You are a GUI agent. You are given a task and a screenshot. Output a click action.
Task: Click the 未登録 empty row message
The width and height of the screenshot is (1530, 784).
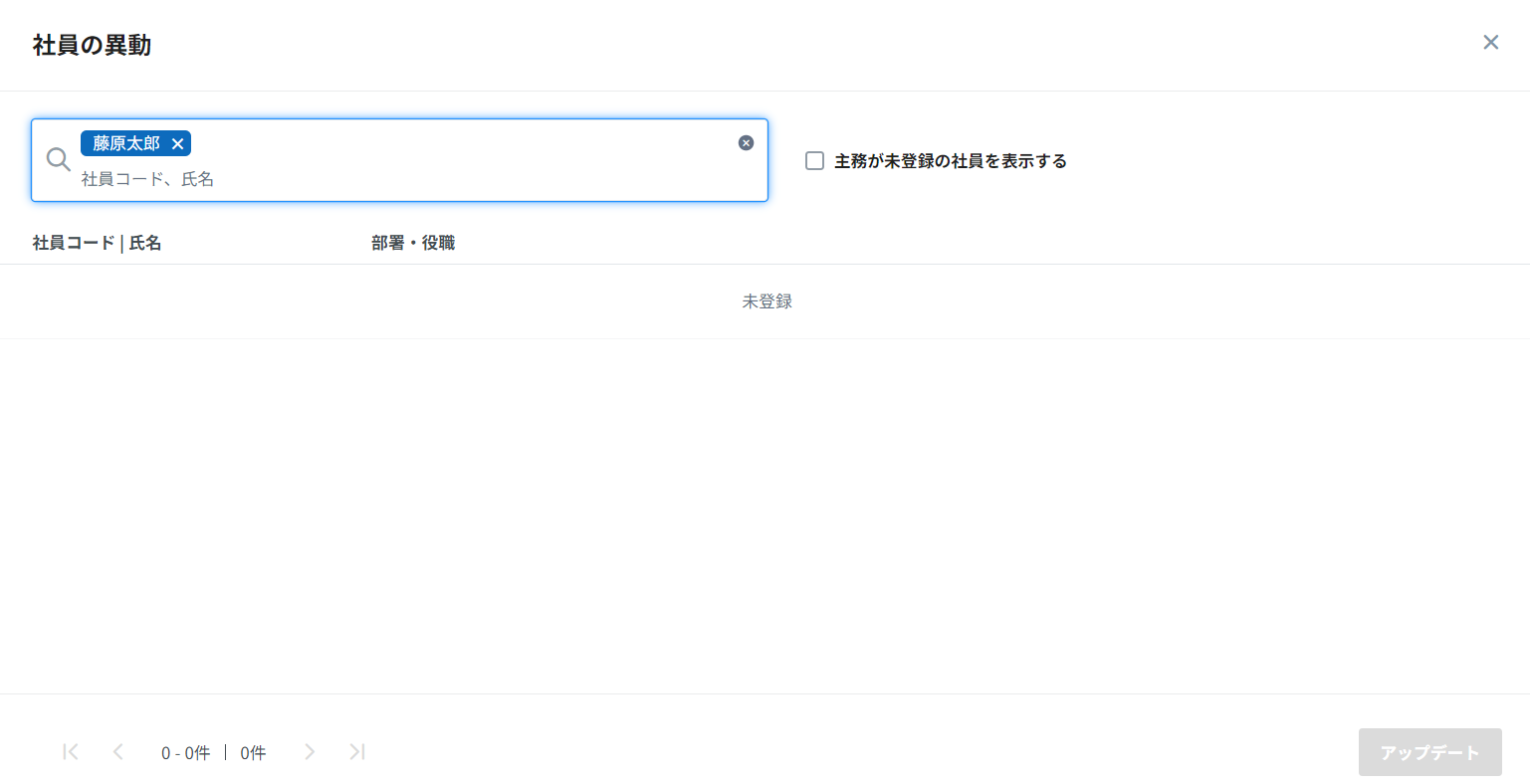766,301
